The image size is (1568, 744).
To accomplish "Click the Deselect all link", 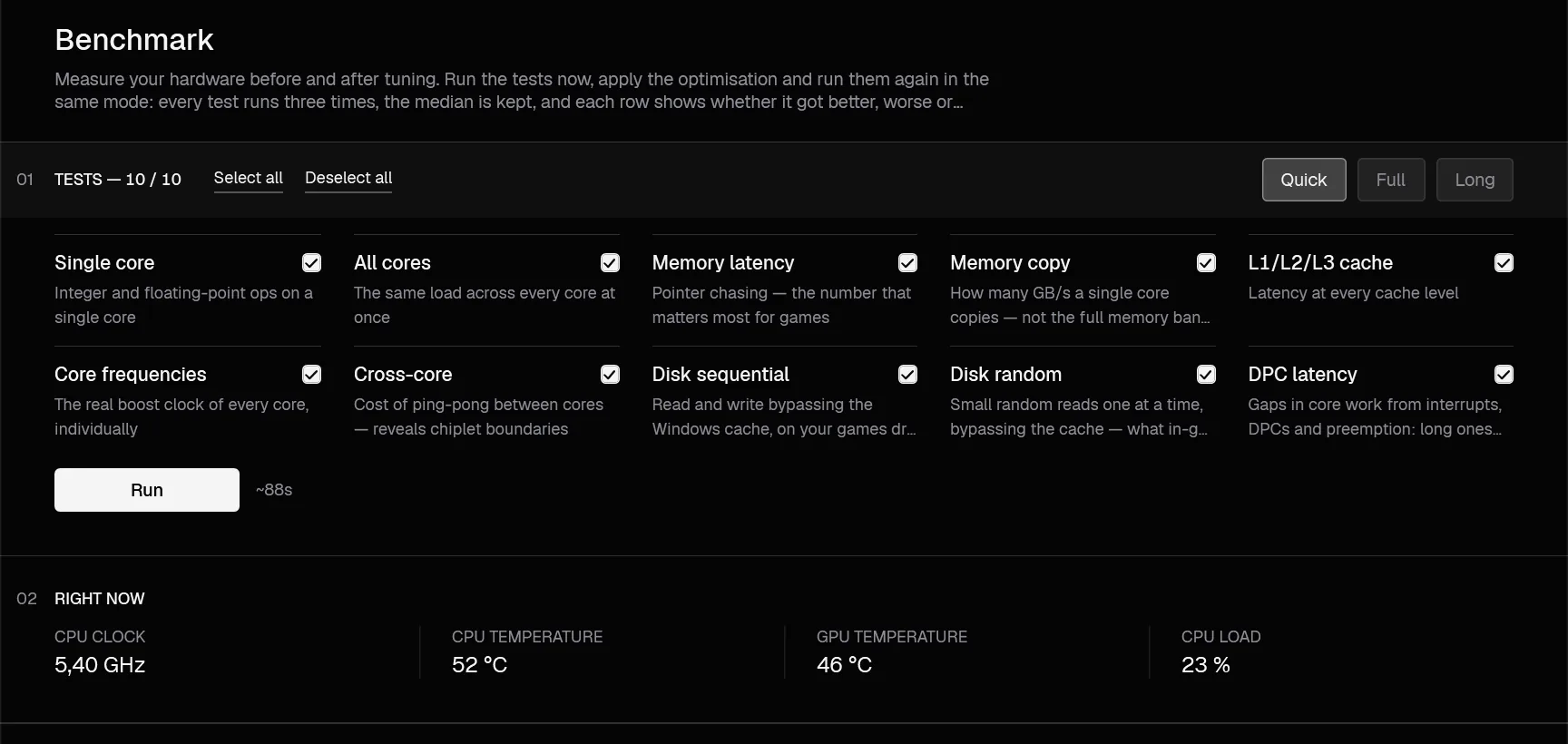I will point(348,178).
